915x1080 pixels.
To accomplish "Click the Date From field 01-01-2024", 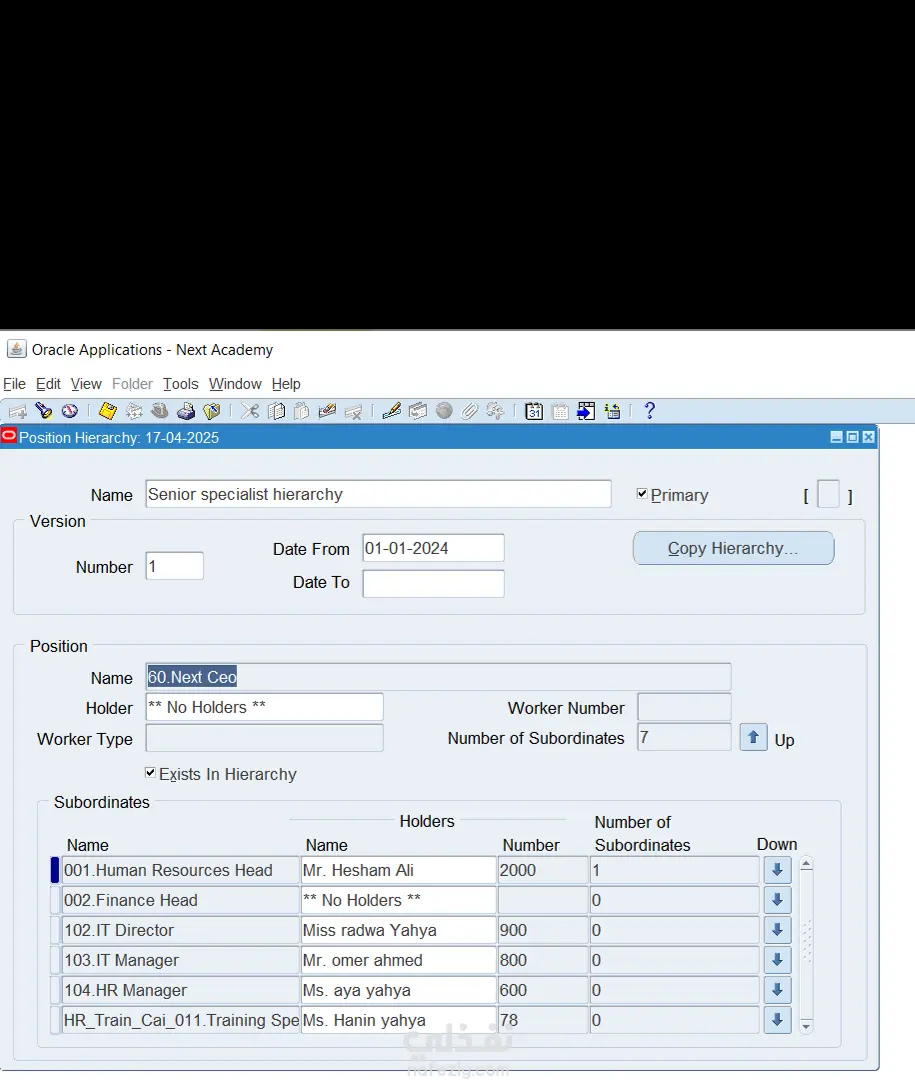I will (433, 548).
